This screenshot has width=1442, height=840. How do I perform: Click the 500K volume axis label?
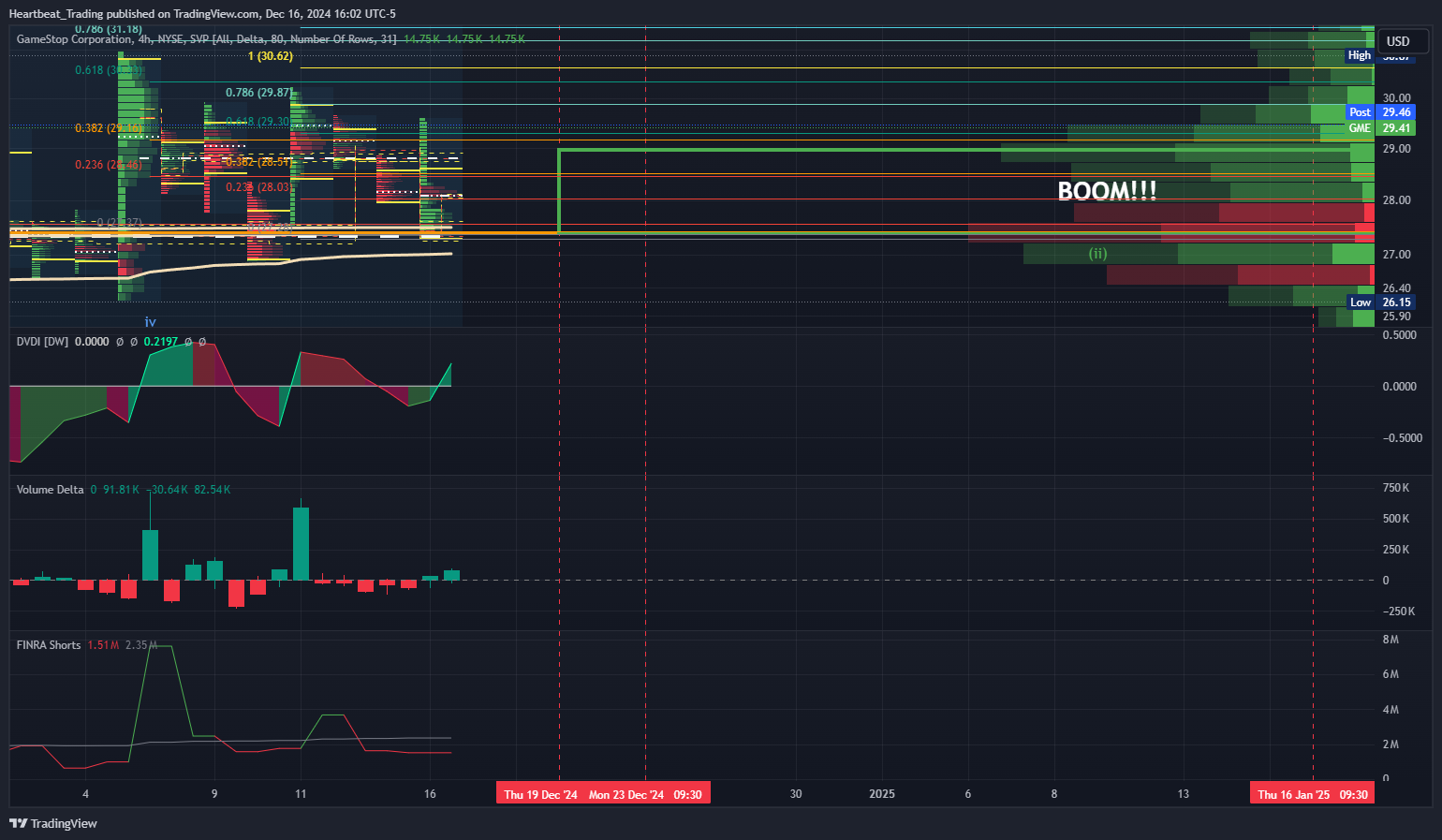point(1396,519)
